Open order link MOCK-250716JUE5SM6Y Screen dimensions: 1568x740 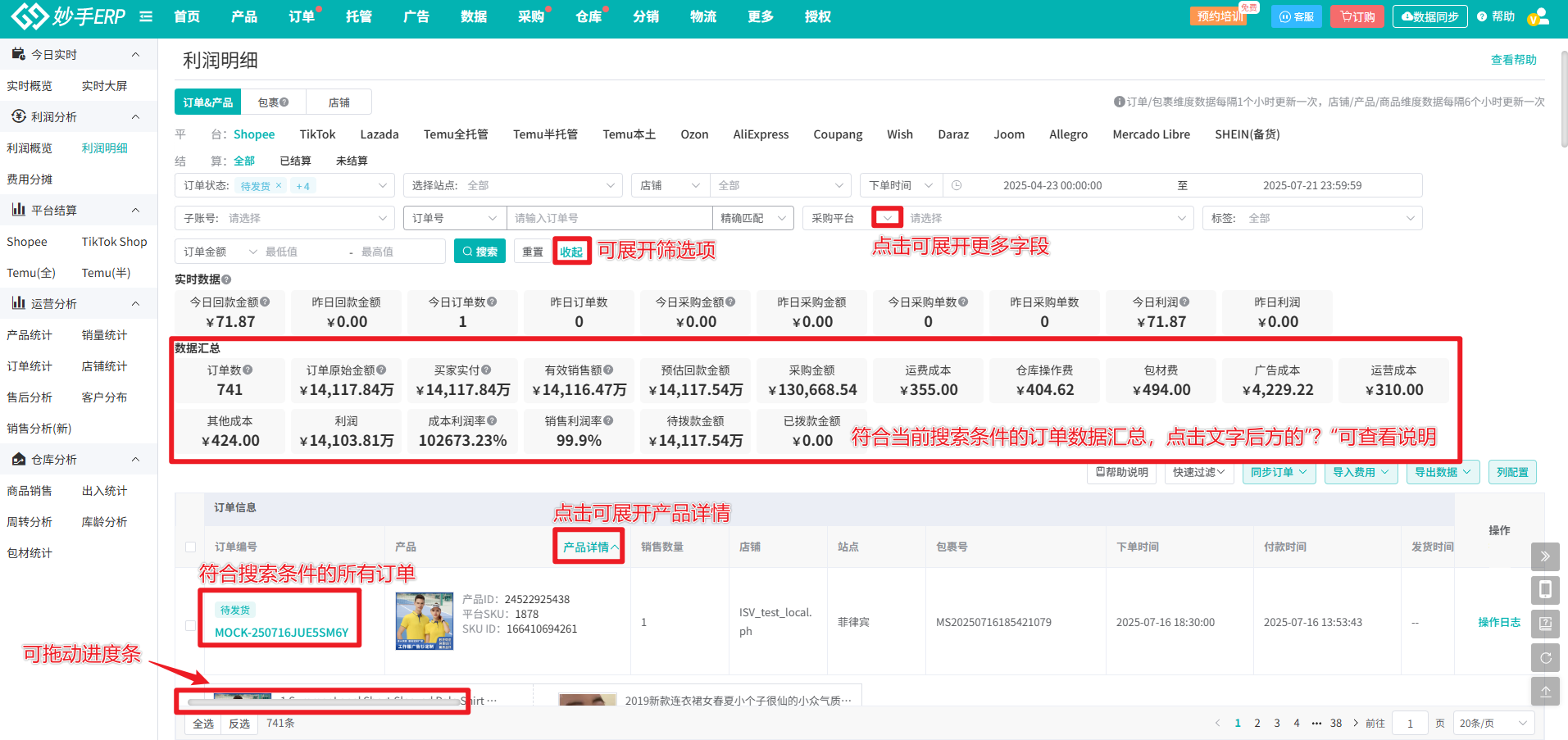(281, 633)
